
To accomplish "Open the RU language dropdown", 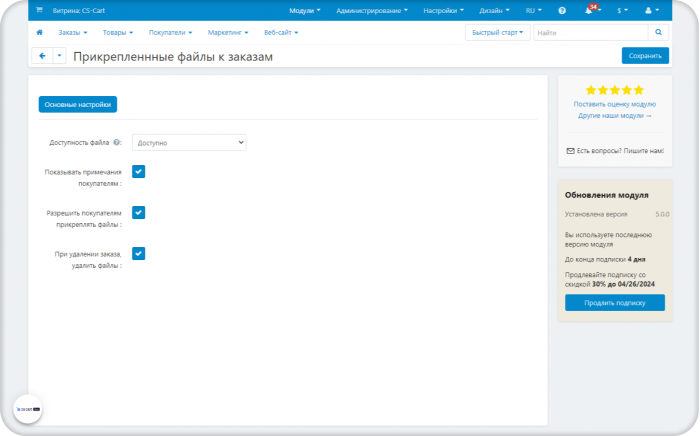I will (x=533, y=10).
